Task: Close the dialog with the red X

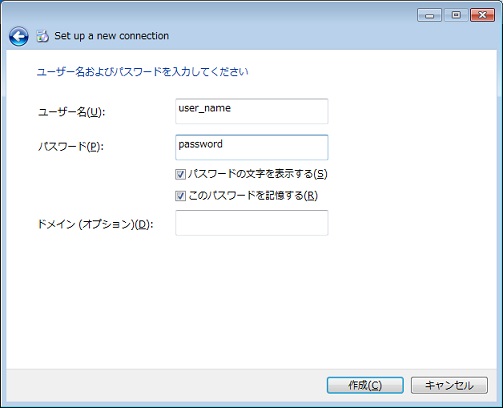Action: point(482,15)
